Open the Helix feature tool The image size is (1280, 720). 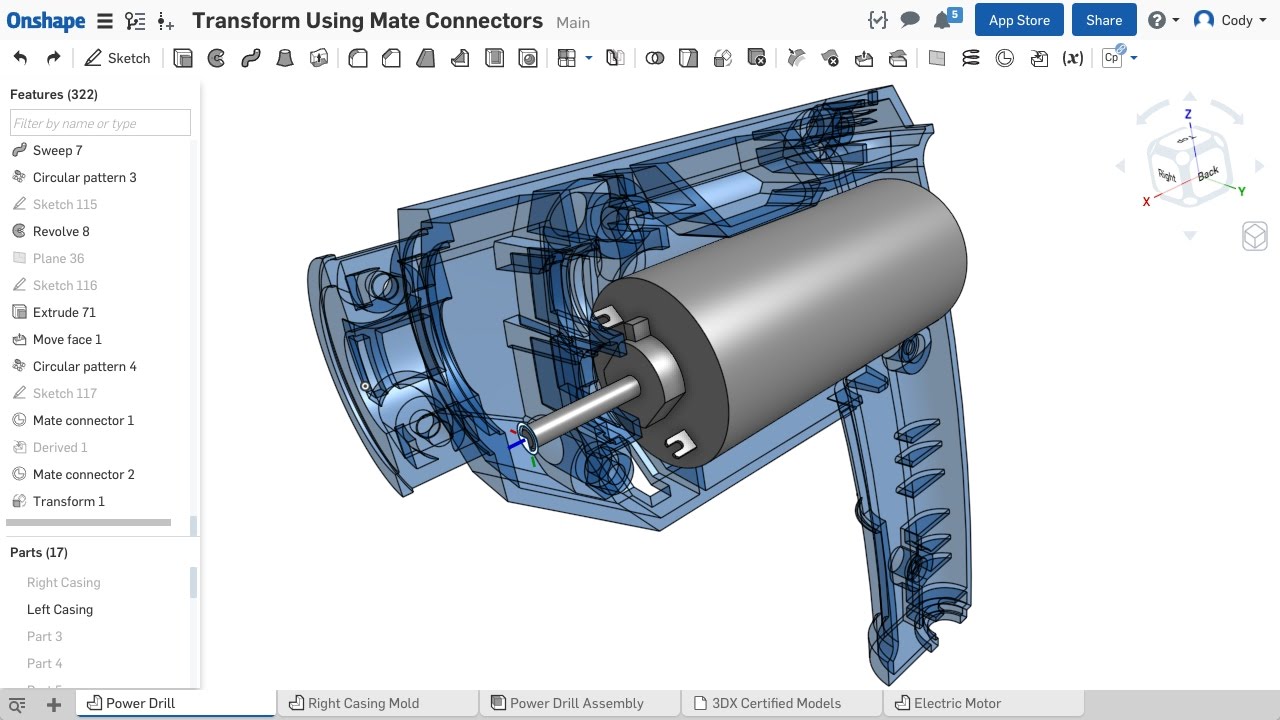pyautogui.click(x=970, y=58)
